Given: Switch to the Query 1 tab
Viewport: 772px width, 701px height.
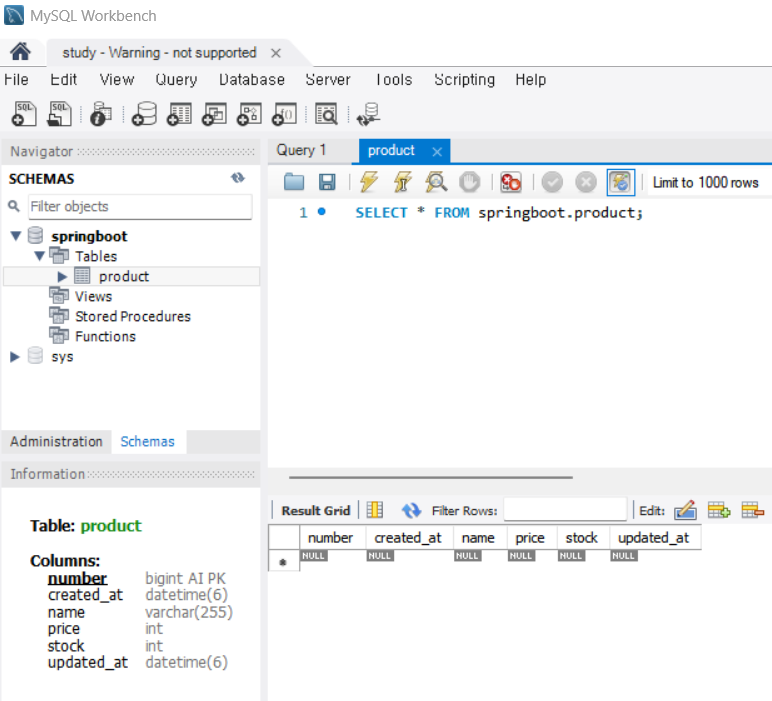Looking at the screenshot, I should [x=301, y=150].
